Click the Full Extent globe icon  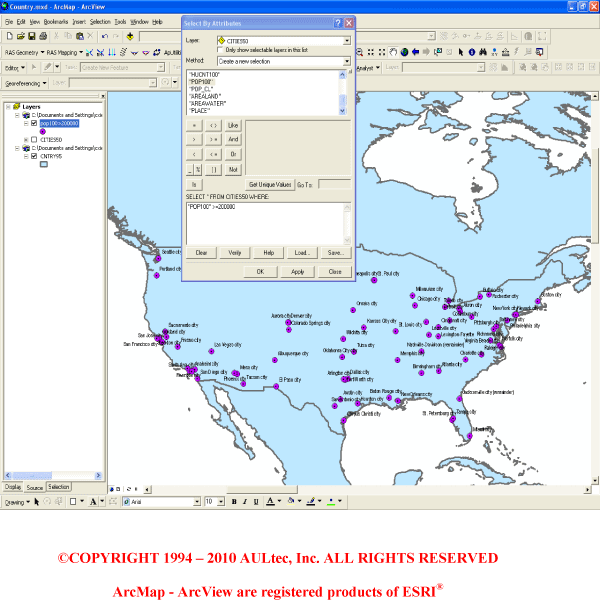tap(404, 52)
